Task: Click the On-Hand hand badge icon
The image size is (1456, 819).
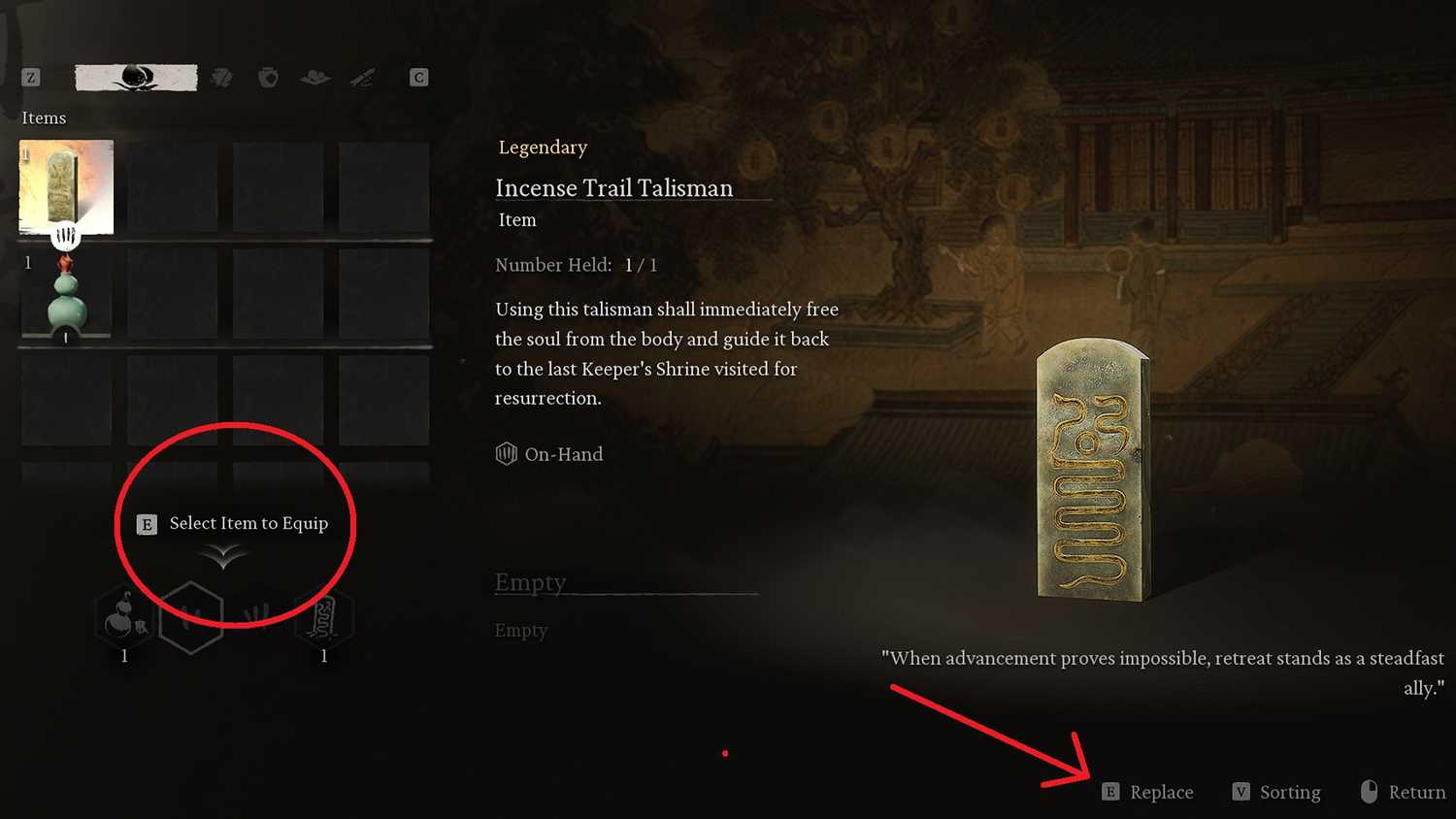Action: 506,454
